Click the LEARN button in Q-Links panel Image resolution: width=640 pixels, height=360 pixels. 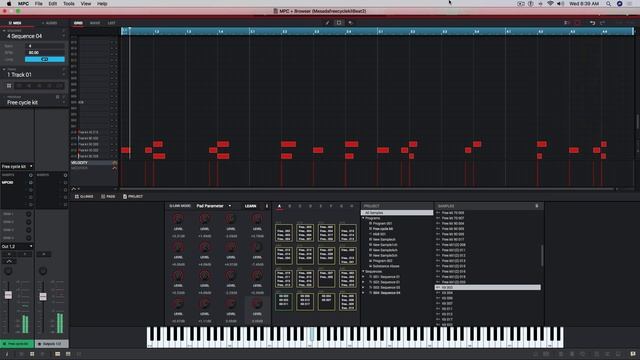point(250,206)
